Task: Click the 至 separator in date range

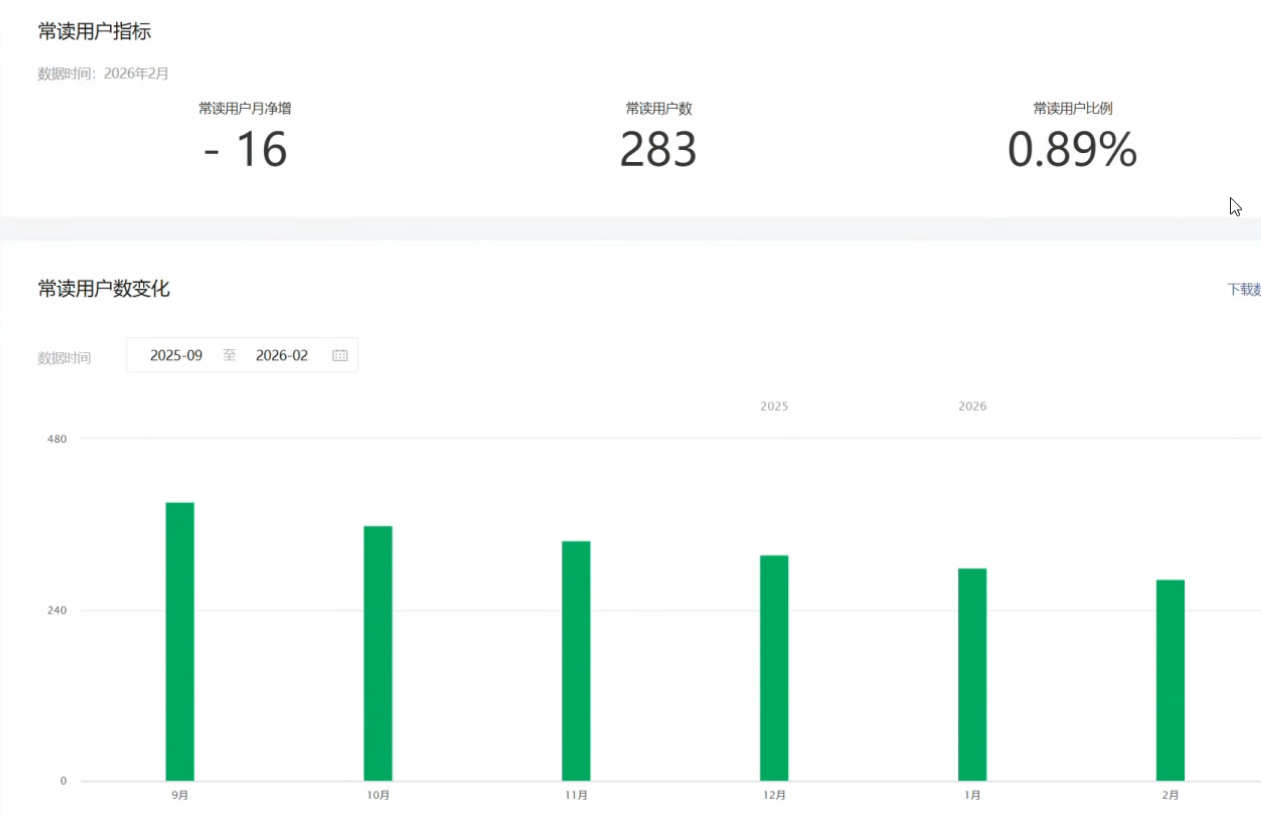Action: pyautogui.click(x=229, y=355)
